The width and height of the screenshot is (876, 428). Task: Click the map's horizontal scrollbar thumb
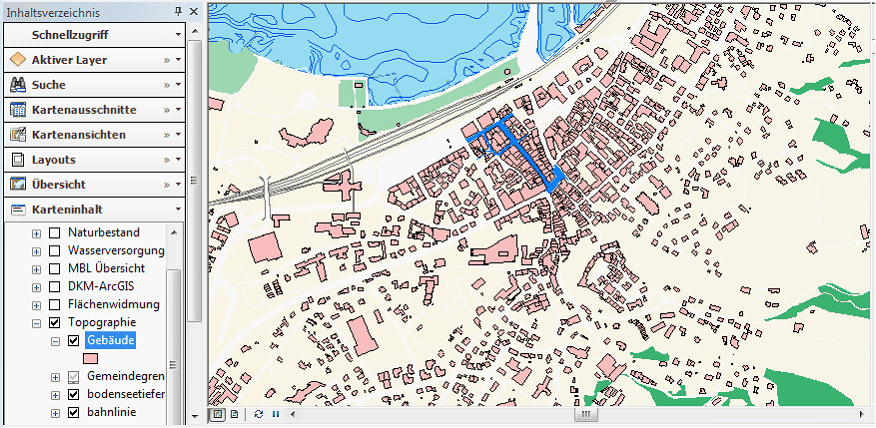(x=585, y=414)
